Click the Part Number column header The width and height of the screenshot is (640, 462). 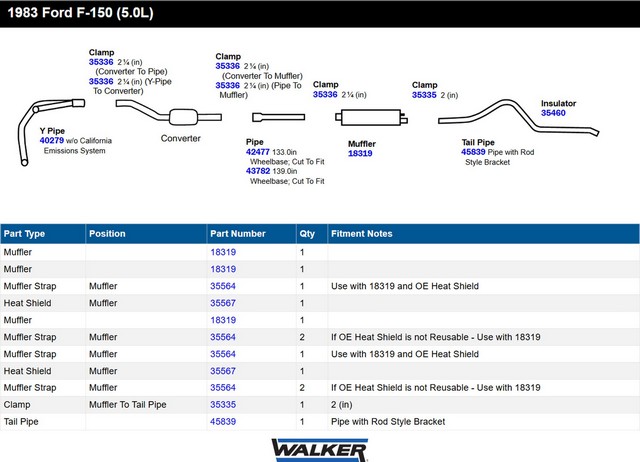251,233
